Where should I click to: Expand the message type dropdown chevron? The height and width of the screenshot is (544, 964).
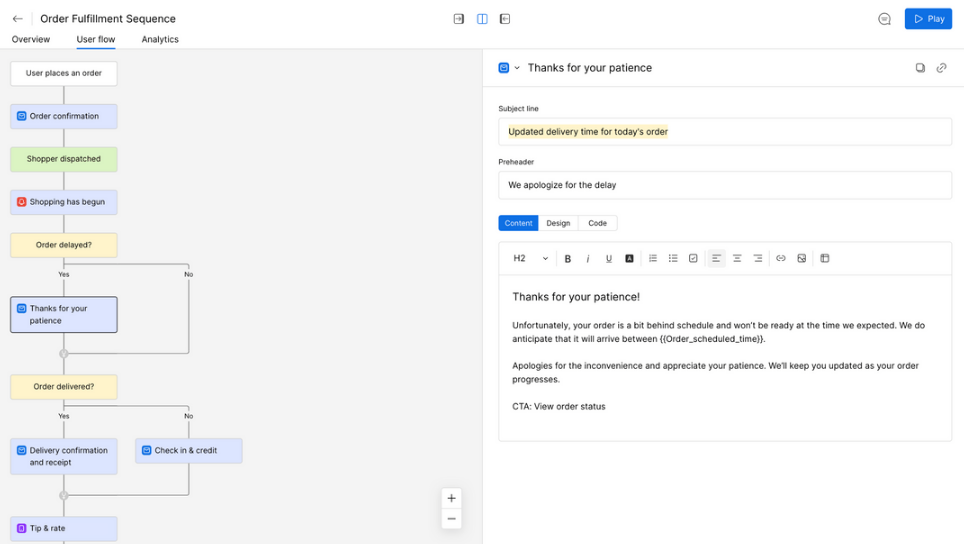click(x=517, y=68)
